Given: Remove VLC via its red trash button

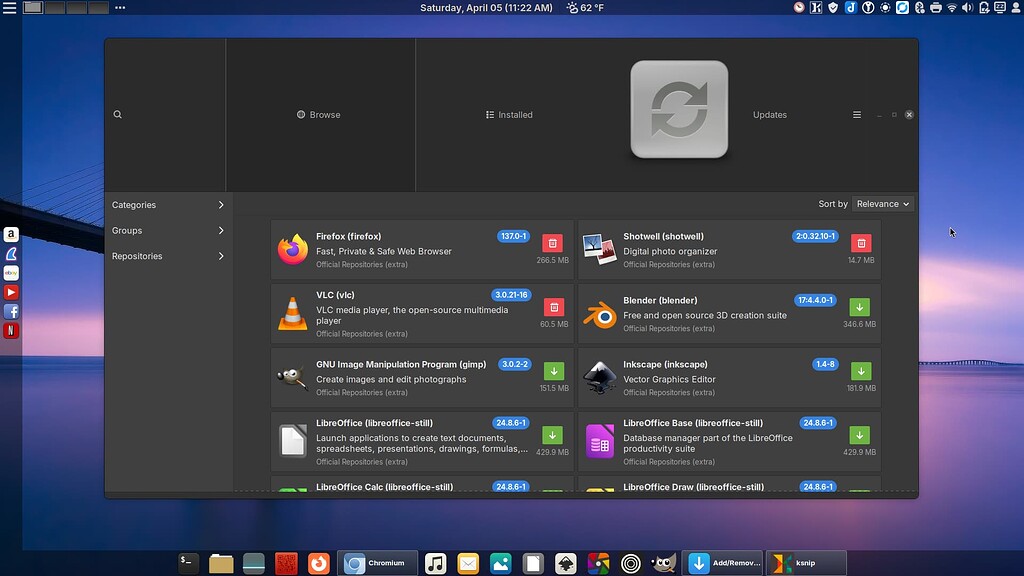Looking at the screenshot, I should (x=553, y=307).
